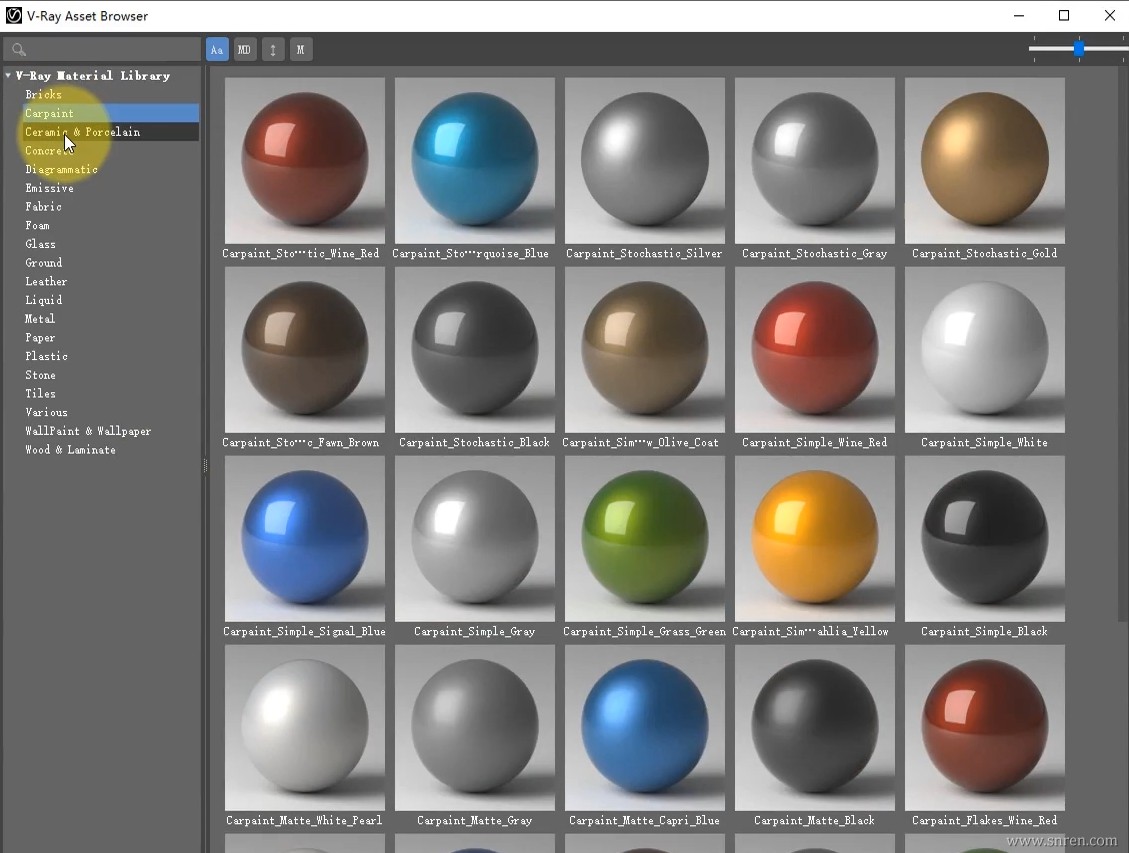The height and width of the screenshot is (853, 1129).
Task: Select the Stochastic Turquoise Blue carpaint thumbnail
Action: tap(474, 161)
